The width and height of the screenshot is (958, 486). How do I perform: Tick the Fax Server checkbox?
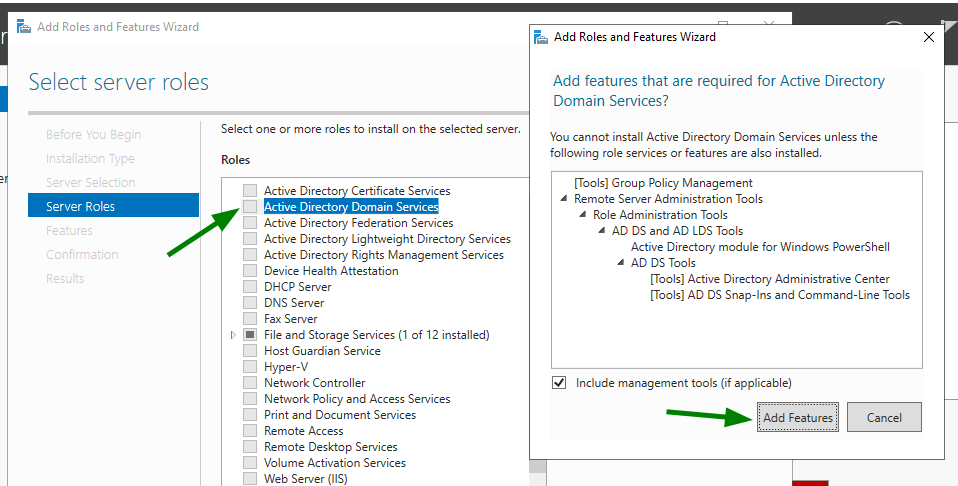coord(250,318)
